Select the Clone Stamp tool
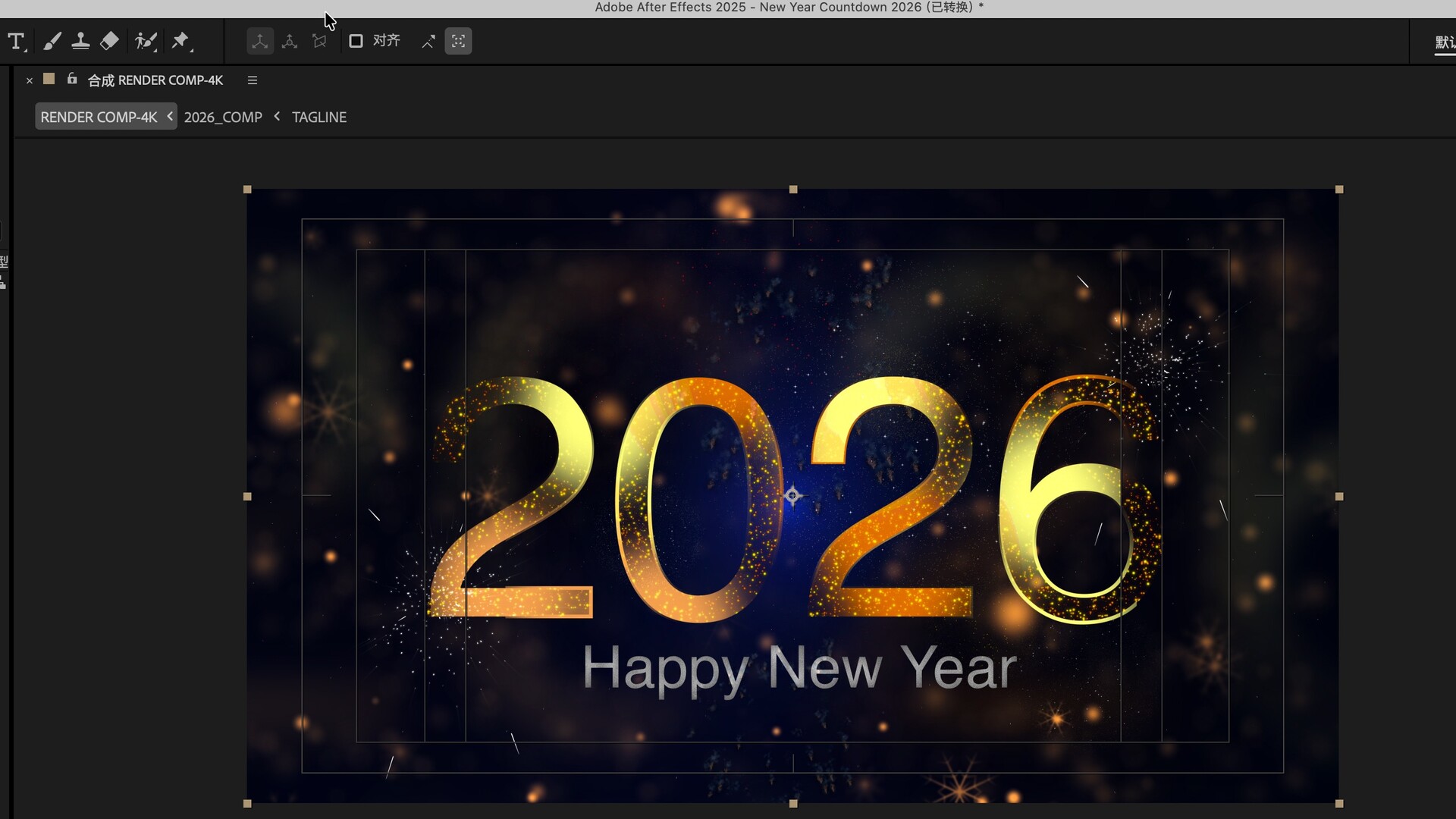Screen dimensions: 1456x819 tap(81, 41)
